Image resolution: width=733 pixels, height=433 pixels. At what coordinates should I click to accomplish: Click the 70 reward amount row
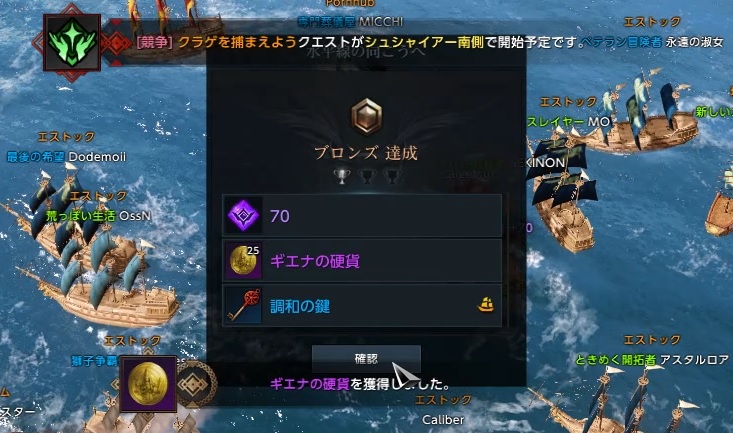[x=362, y=216]
